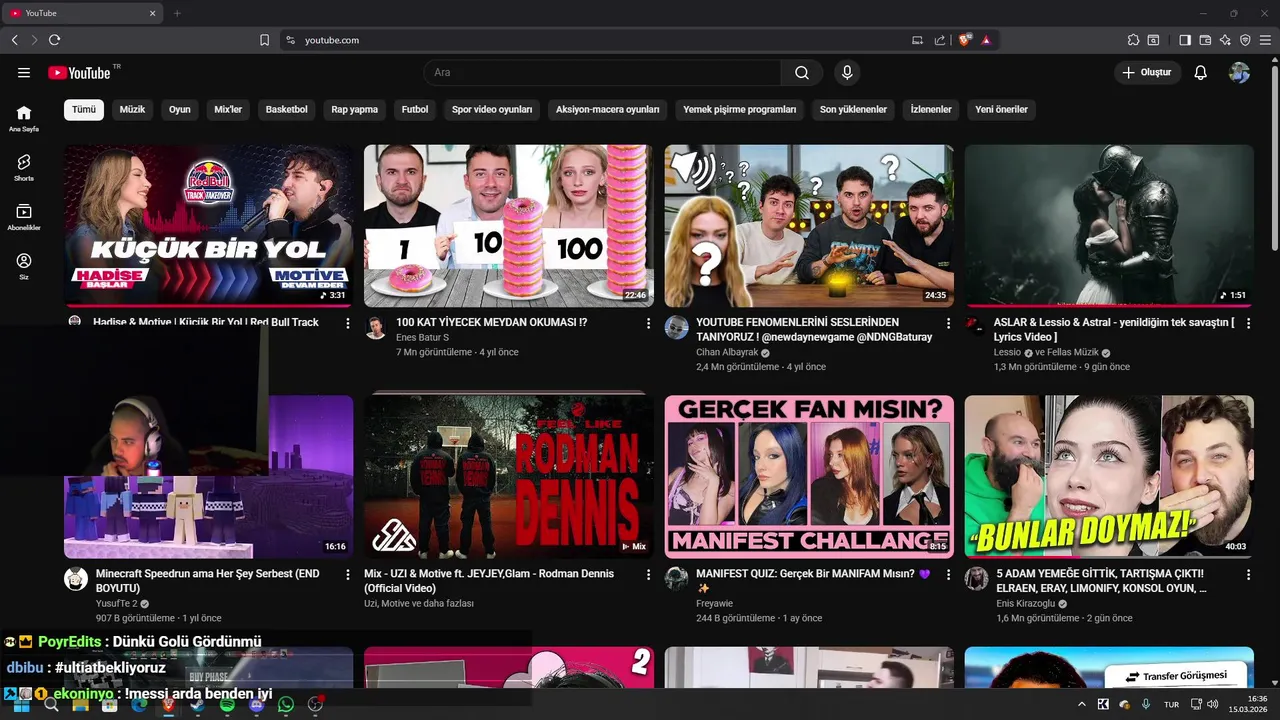Screen dimensions: 1280x720
Task: Open Abonelikler in the sidebar
Action: click(24, 217)
